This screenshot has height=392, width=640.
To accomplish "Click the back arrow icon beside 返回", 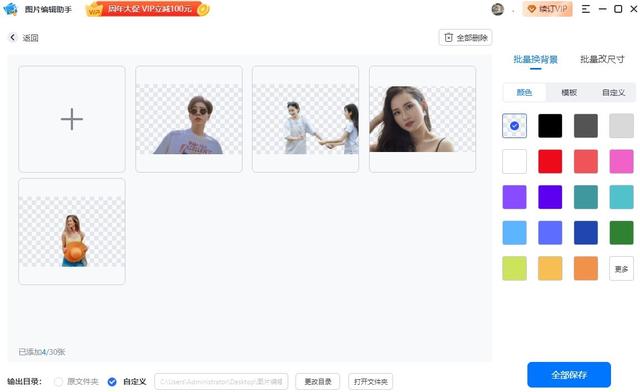I will point(13,38).
